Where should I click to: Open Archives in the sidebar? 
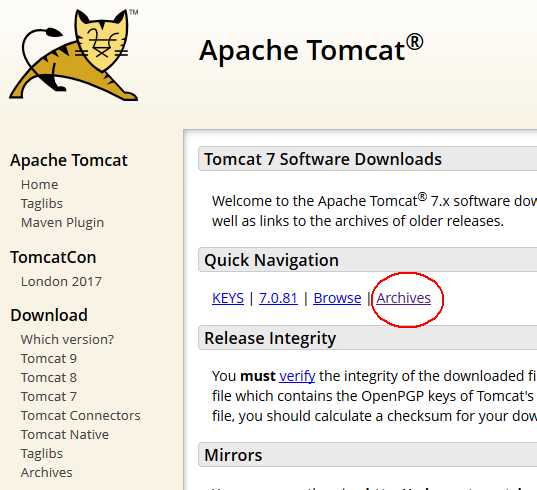(47, 473)
